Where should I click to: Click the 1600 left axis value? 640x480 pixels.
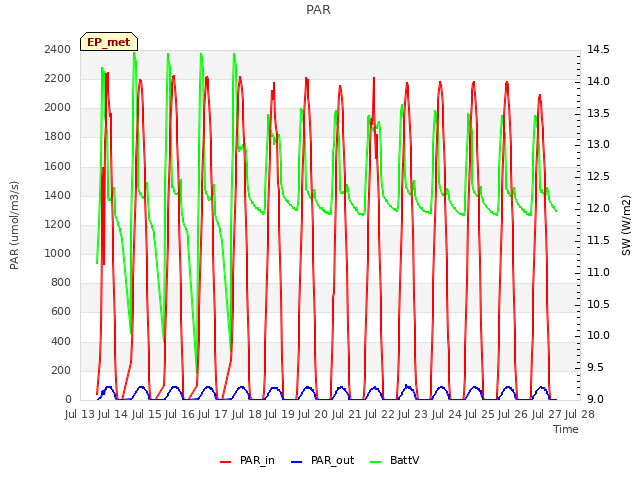click(58, 166)
